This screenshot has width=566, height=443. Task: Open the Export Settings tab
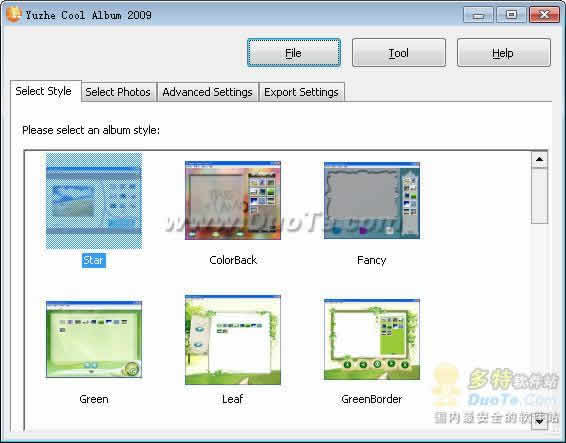(301, 92)
